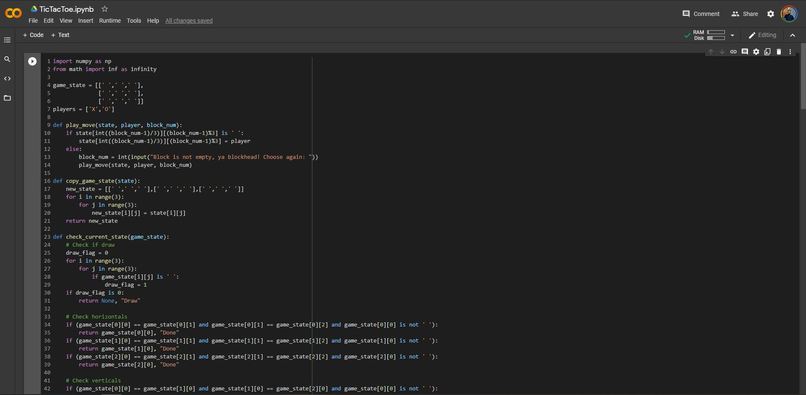This screenshot has height=395, width=806.
Task: Open the Insert menu
Action: [86, 21]
